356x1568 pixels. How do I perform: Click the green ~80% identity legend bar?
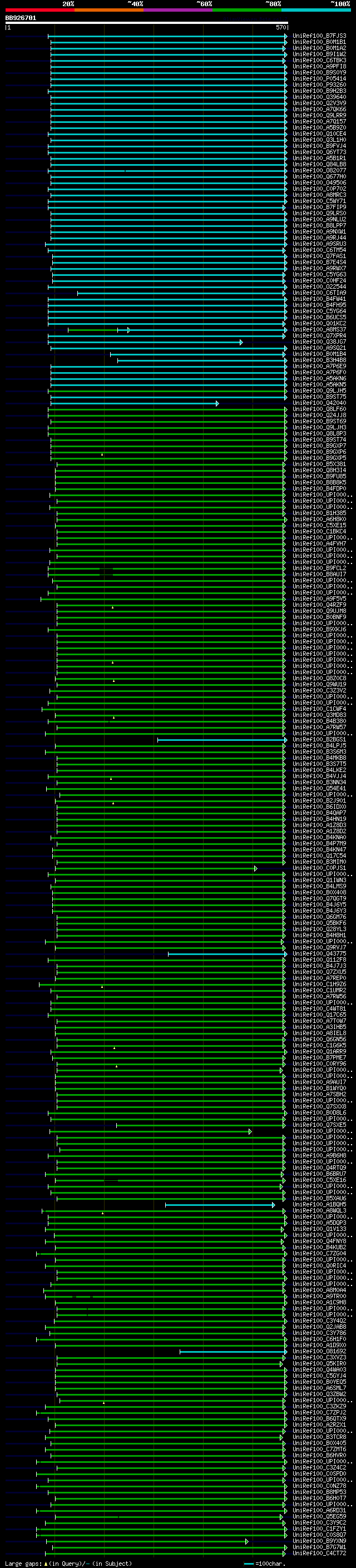[x=247, y=10]
